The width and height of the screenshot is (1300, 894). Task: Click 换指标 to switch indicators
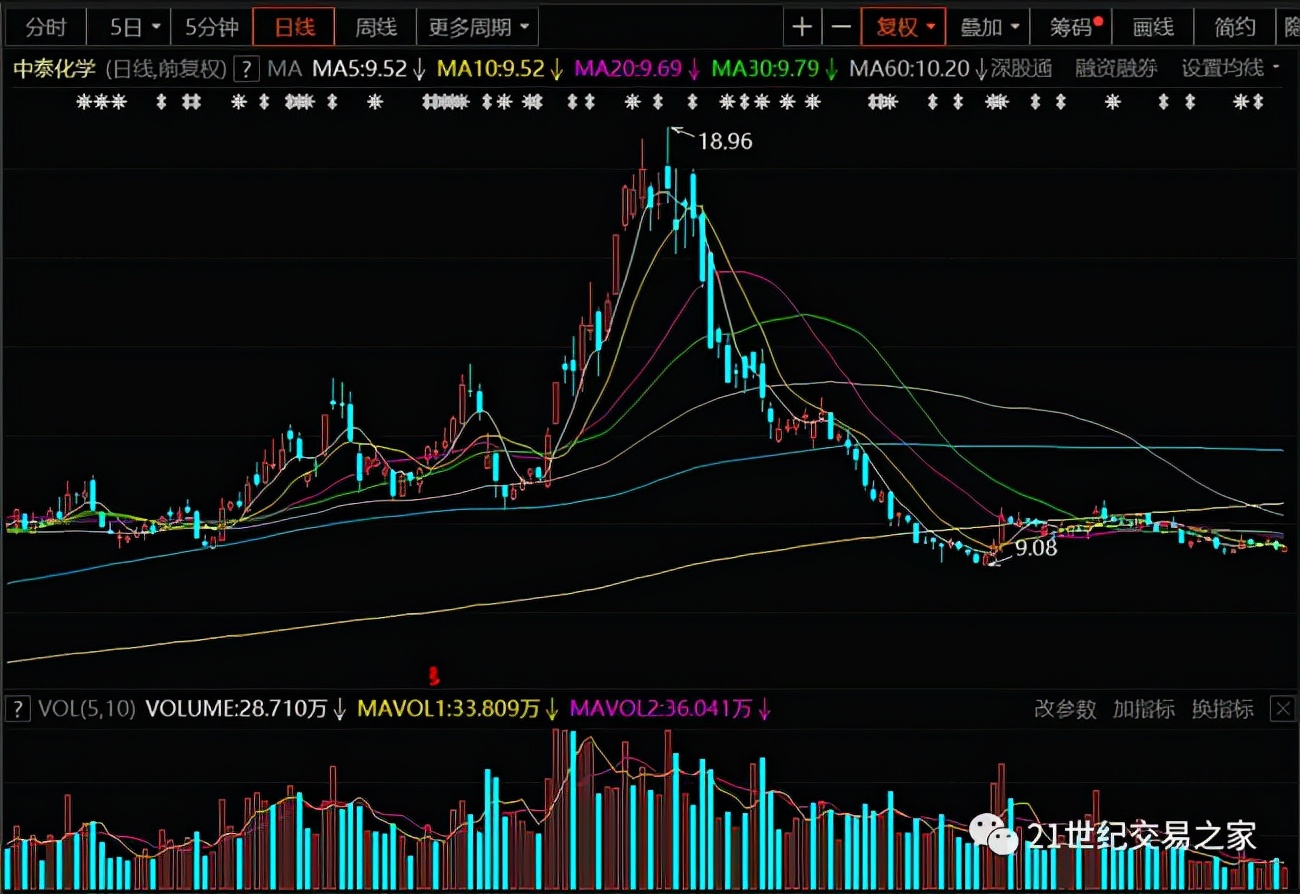coord(1223,709)
